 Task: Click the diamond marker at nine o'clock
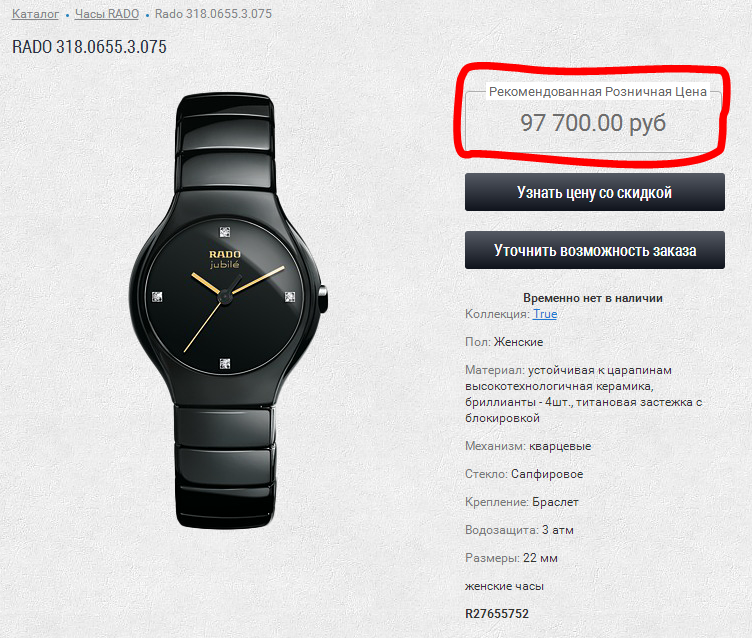click(157, 296)
